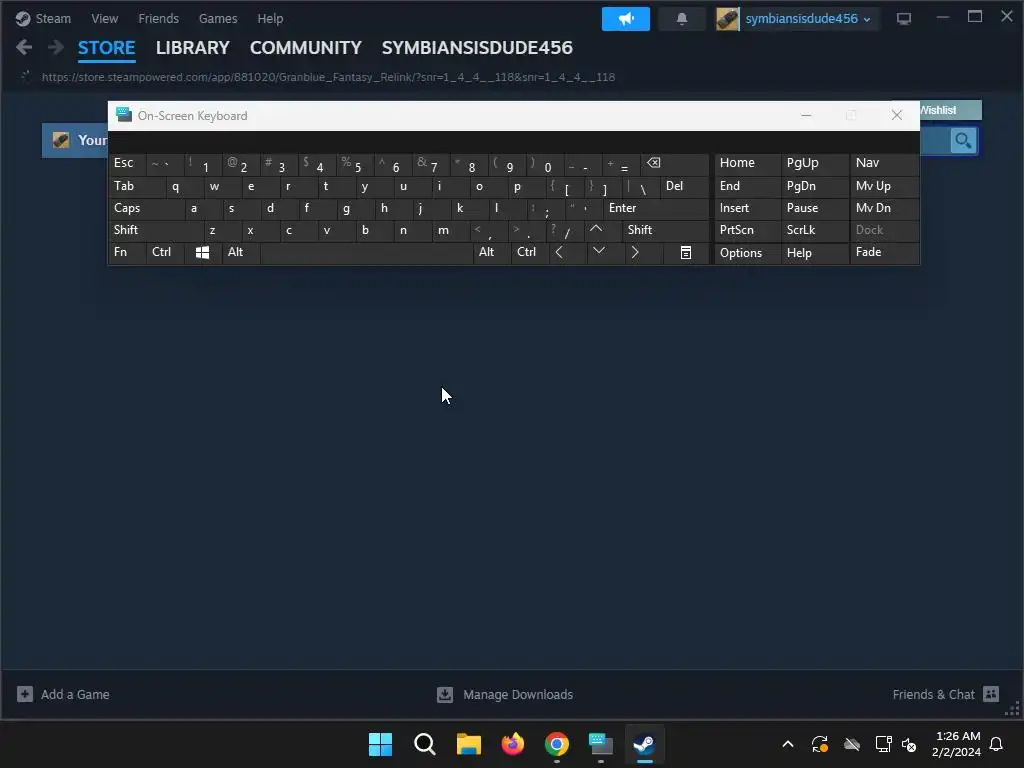The image size is (1024, 768).
Task: Open the Help menu in Steam
Action: [270, 18]
